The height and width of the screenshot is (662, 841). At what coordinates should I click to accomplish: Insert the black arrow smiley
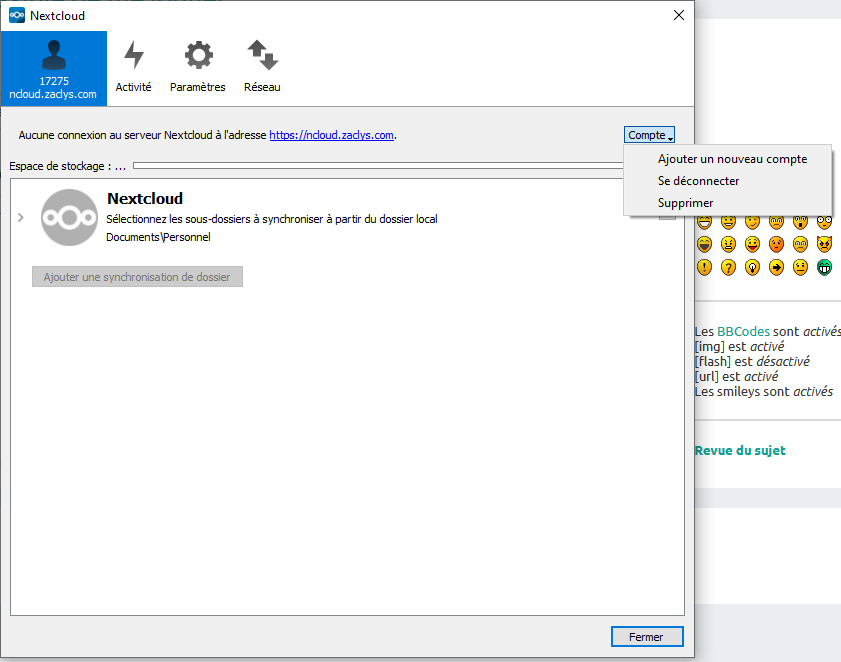[776, 267]
